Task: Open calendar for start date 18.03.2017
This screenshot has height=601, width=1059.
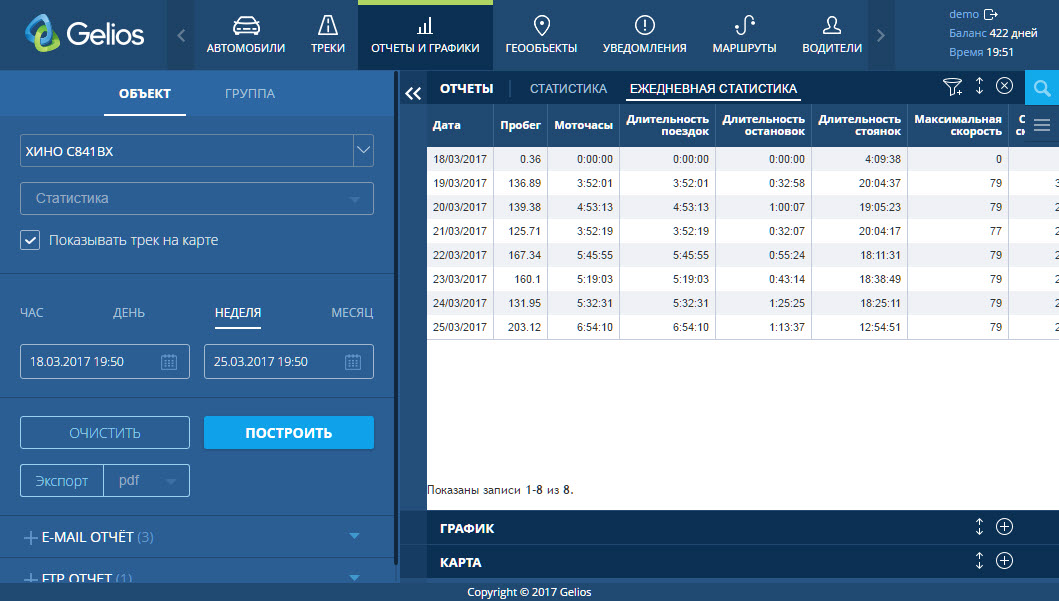Action: pos(169,362)
